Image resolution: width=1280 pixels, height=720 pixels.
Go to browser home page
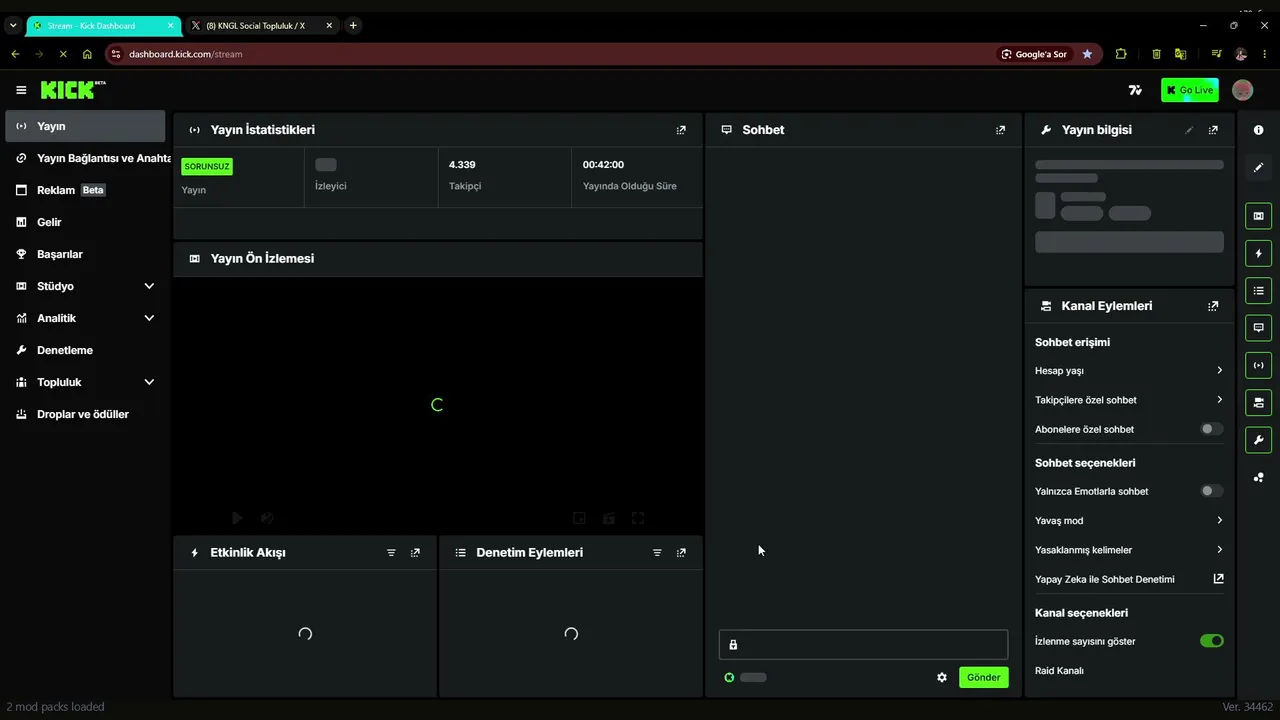click(87, 54)
